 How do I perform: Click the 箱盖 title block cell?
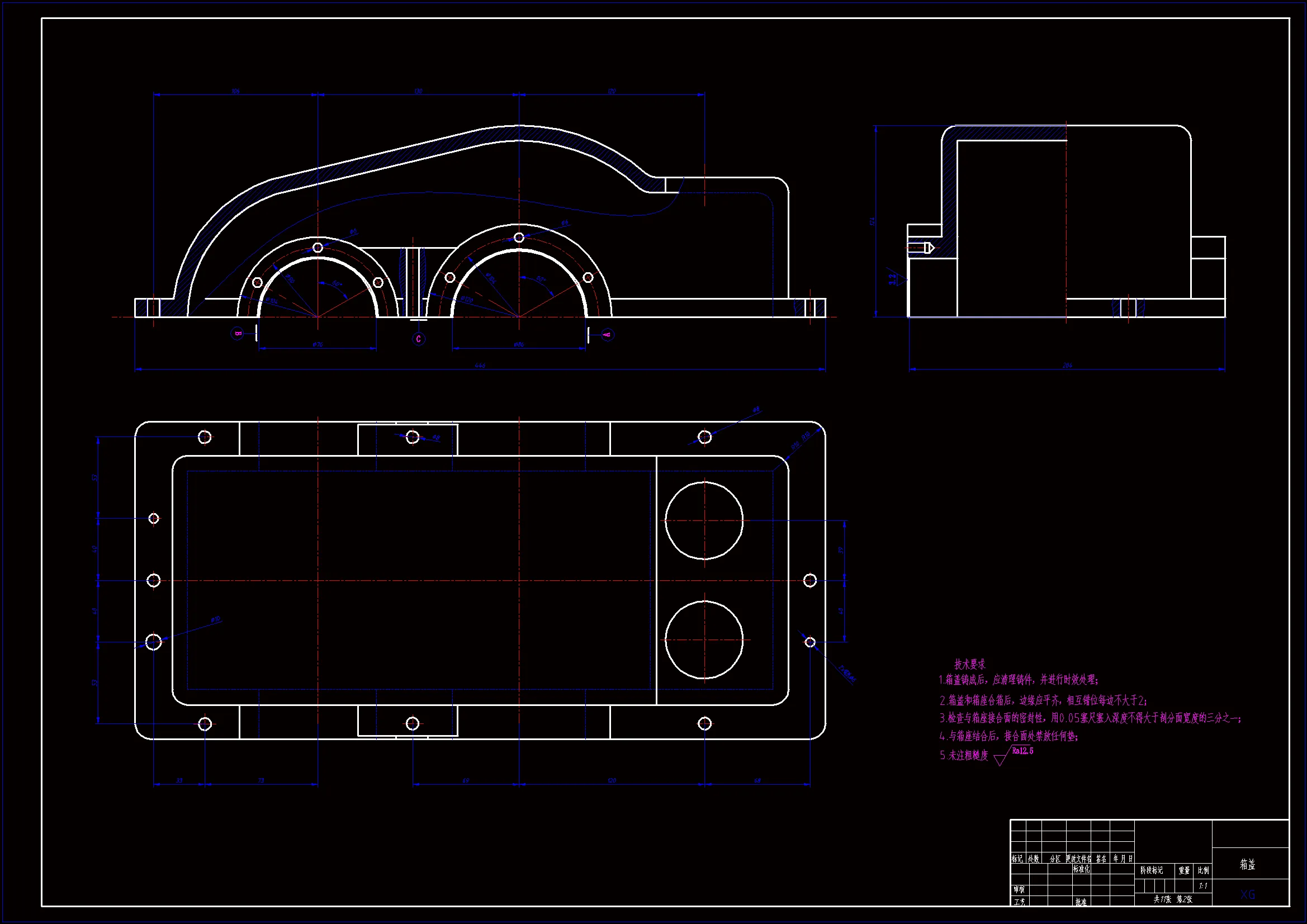pyautogui.click(x=1248, y=865)
